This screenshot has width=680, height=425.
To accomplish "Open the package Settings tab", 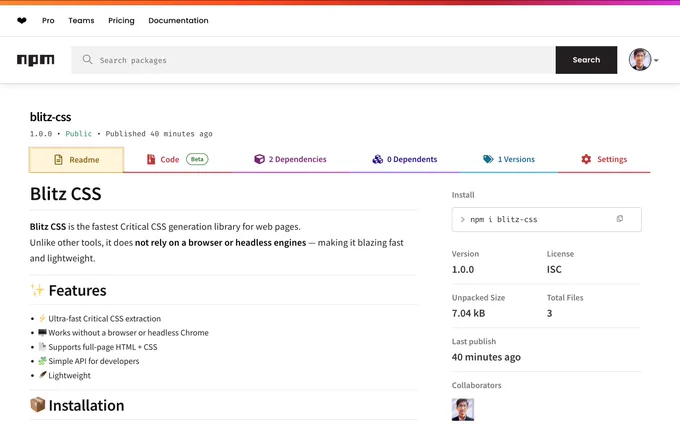I will tap(604, 159).
